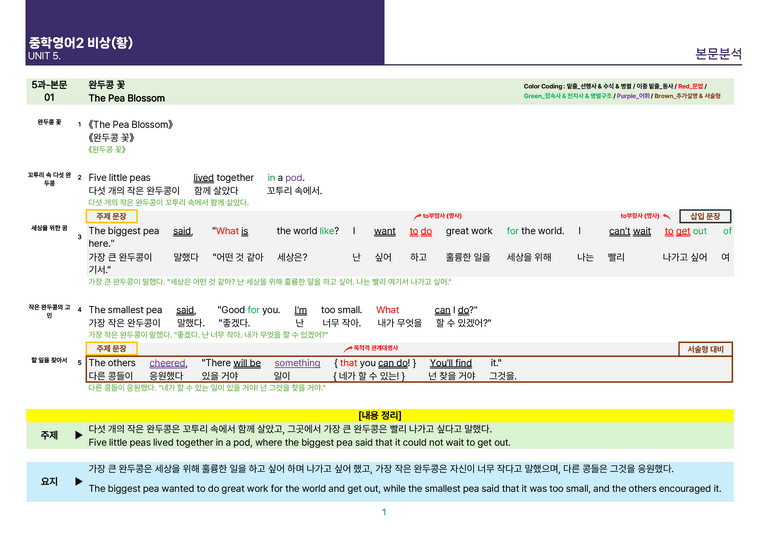Select 'The smallest pea' in sentence 4
Viewport: 768px width, 543px height.
coord(125,309)
